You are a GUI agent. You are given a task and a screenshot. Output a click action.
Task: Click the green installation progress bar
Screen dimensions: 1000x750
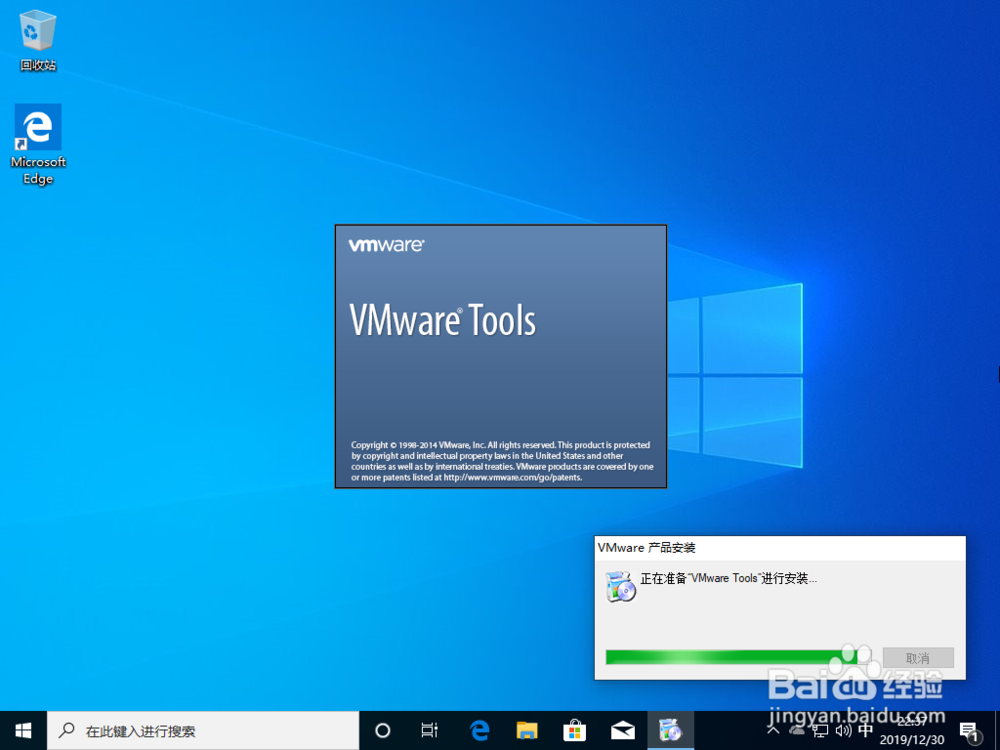(x=738, y=658)
